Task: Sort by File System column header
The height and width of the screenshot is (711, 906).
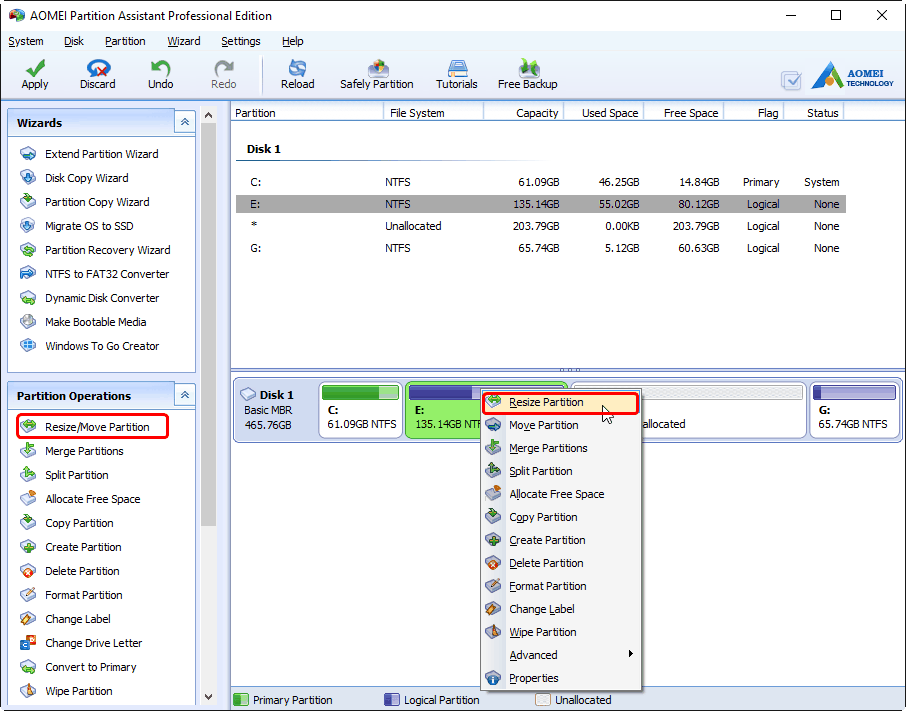Action: 433,113
